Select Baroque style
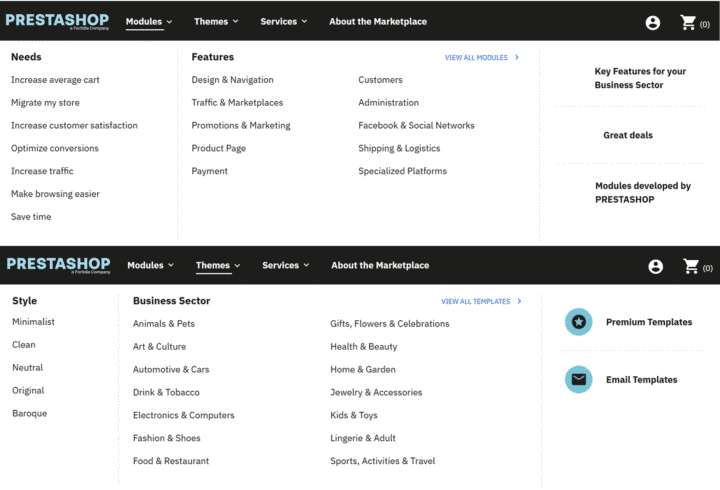Viewport: 720px width, 490px height. pyautogui.click(x=30, y=413)
